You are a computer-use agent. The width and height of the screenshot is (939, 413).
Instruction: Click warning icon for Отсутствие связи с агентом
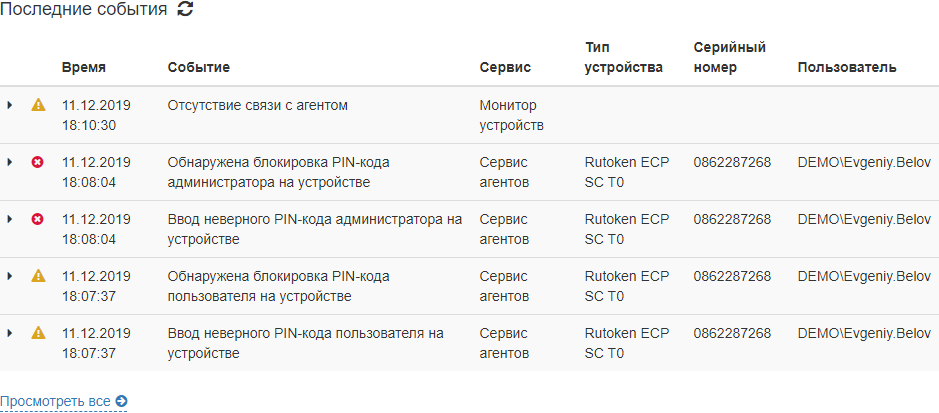pos(38,105)
